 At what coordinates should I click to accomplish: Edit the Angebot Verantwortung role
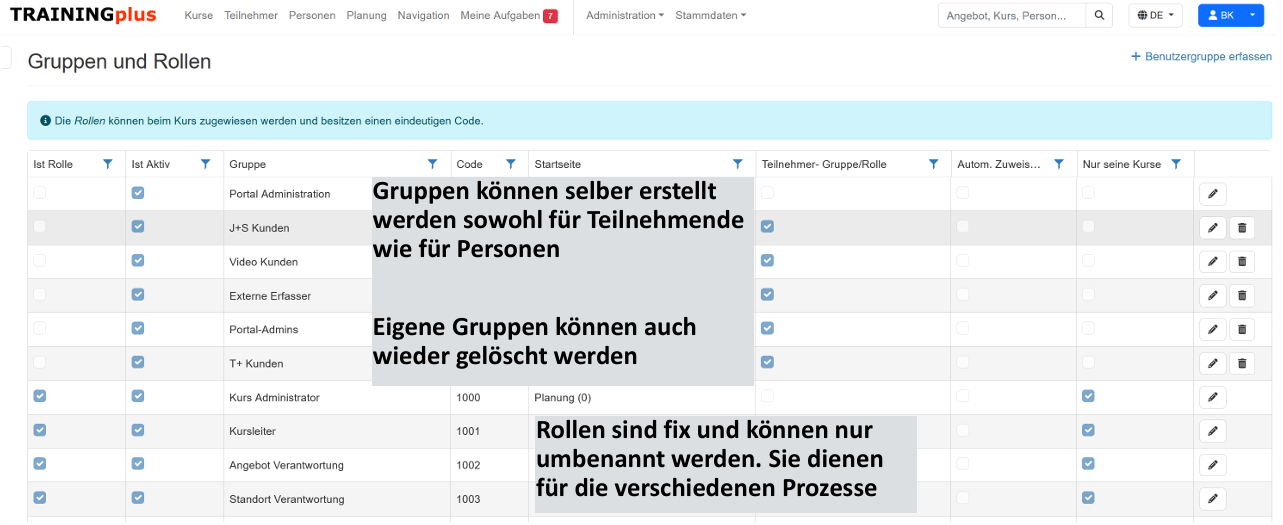click(1212, 465)
